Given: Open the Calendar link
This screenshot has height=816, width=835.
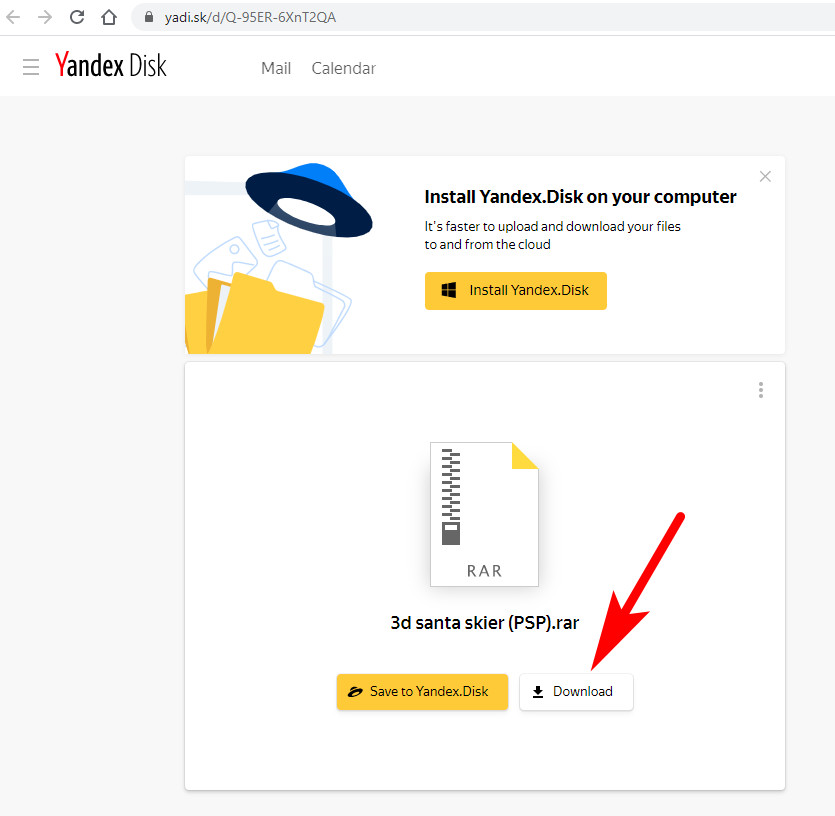Looking at the screenshot, I should (x=343, y=68).
